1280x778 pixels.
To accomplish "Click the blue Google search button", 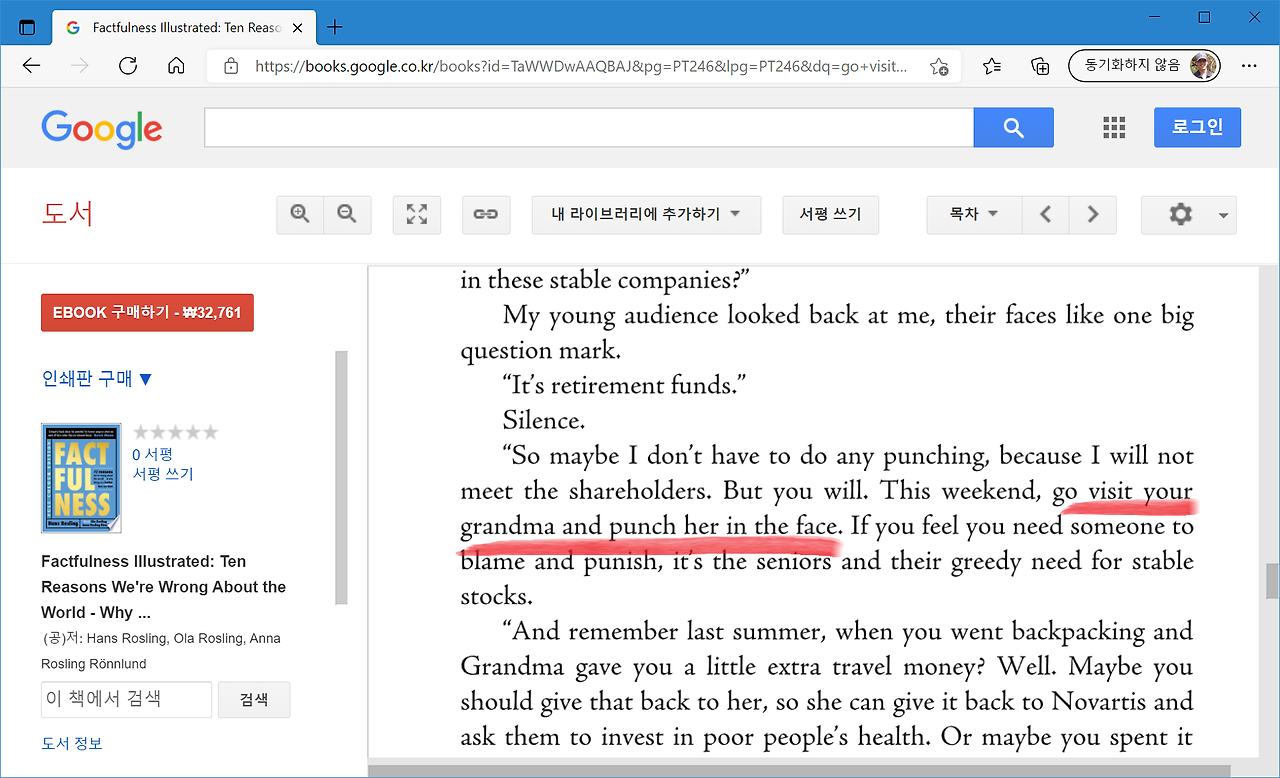I will tap(1013, 128).
